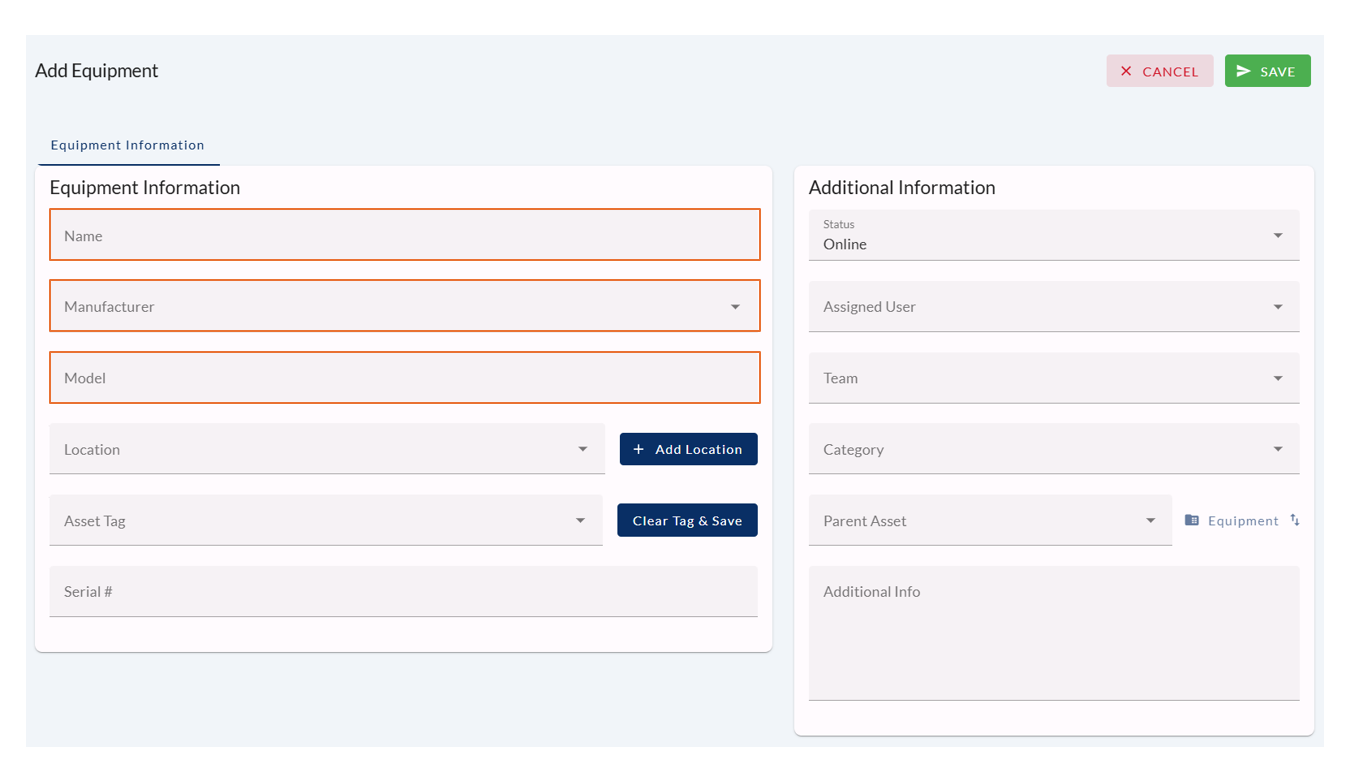Click into the Model text field
Screen dimensions: 1366x767
click(404, 378)
